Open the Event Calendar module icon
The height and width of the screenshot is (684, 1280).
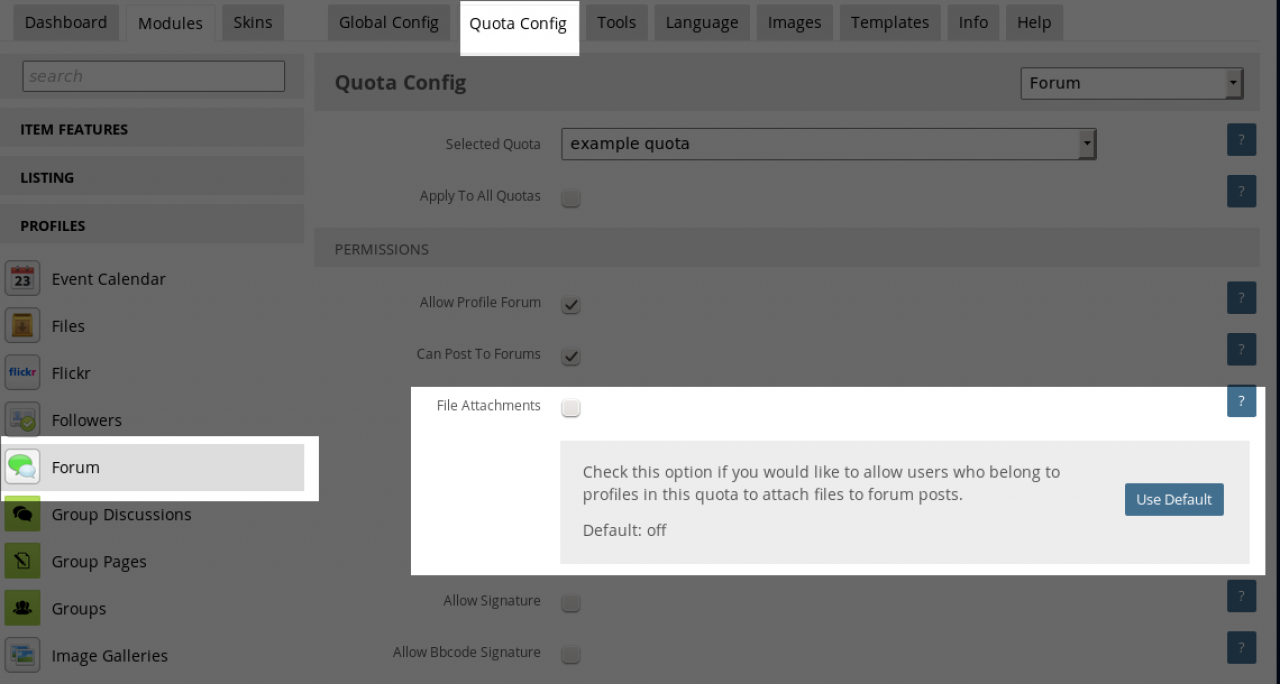click(23, 279)
